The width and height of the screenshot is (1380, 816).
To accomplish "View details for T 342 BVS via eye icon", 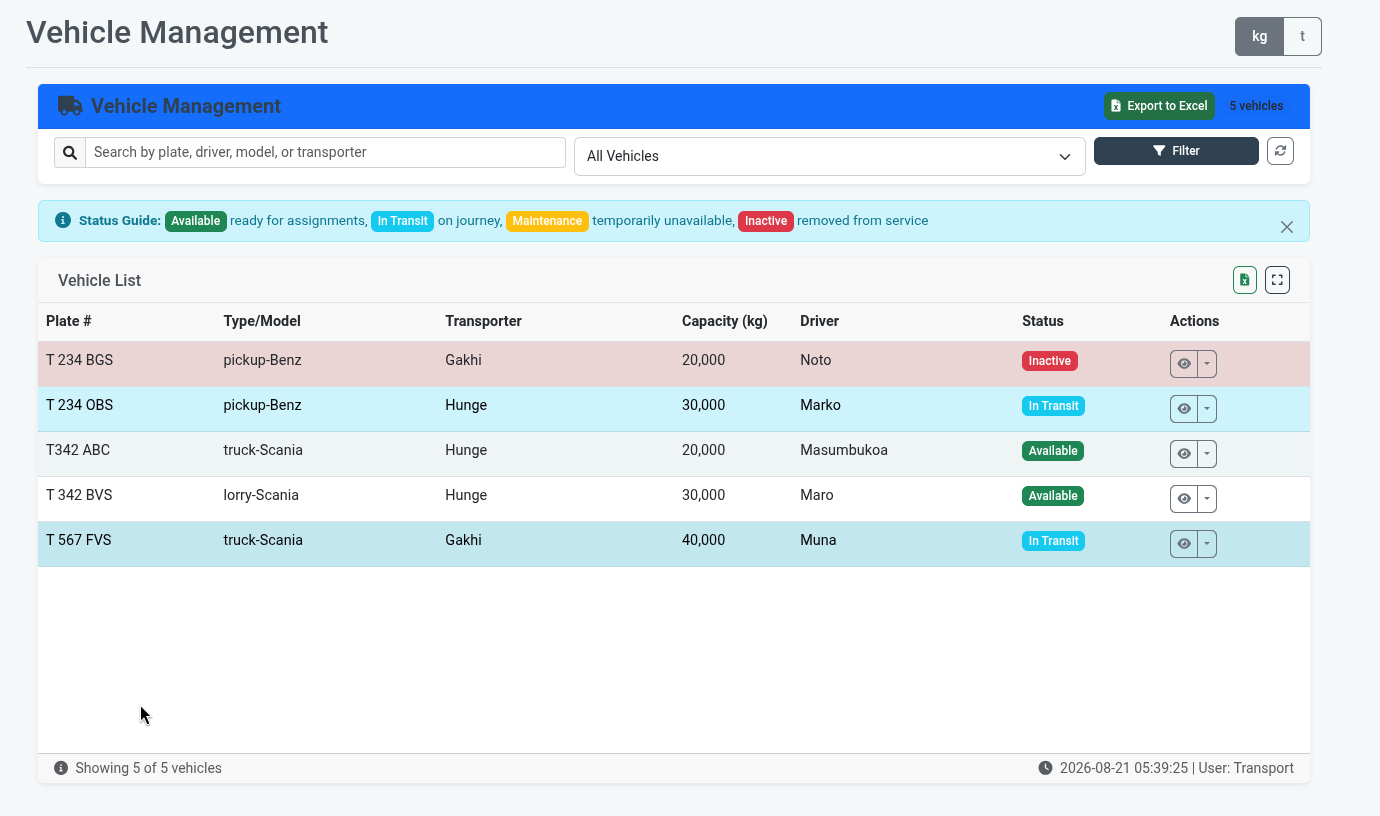I will [x=1184, y=499].
